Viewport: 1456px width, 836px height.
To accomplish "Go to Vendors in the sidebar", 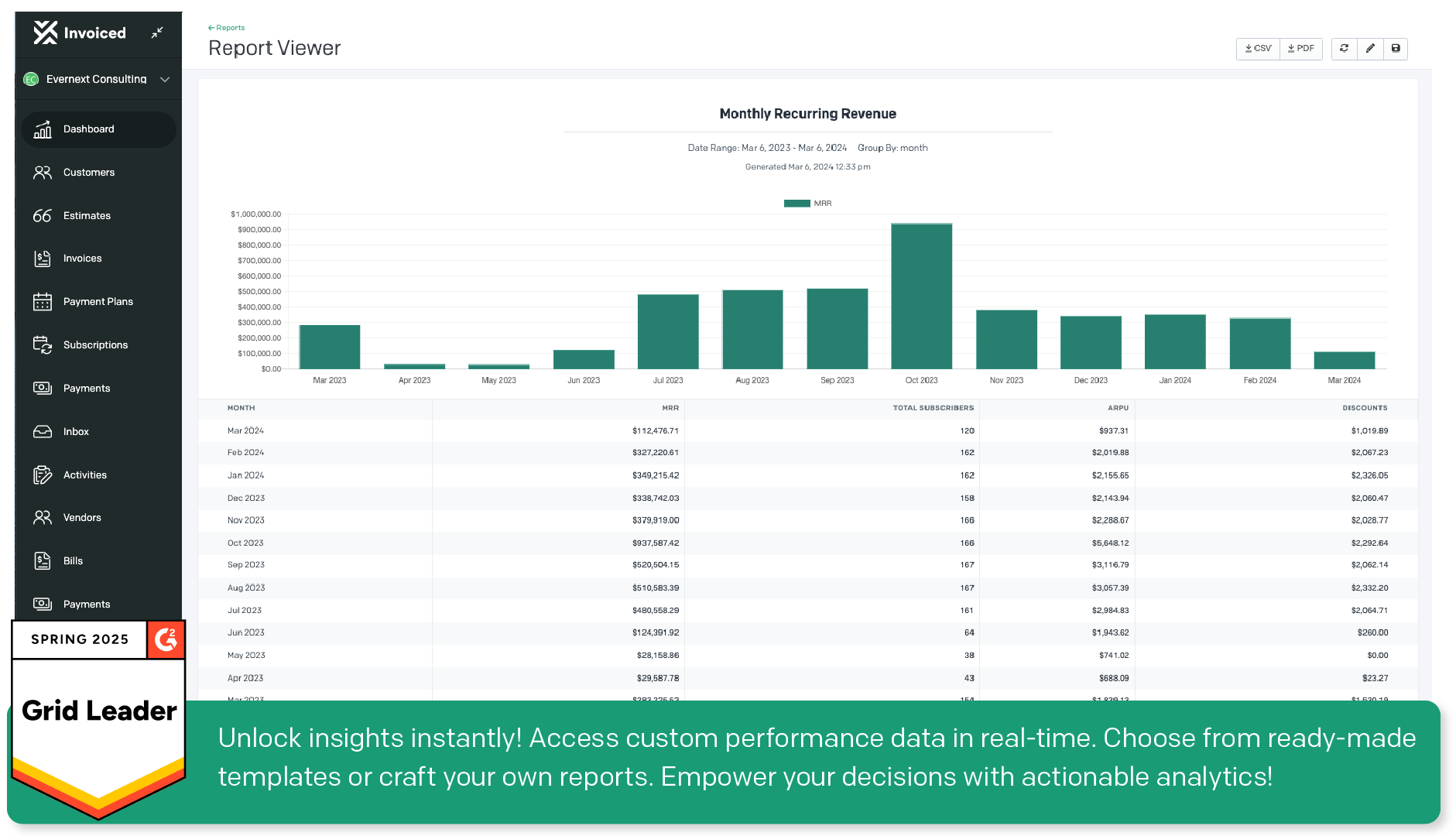I will 82,518.
